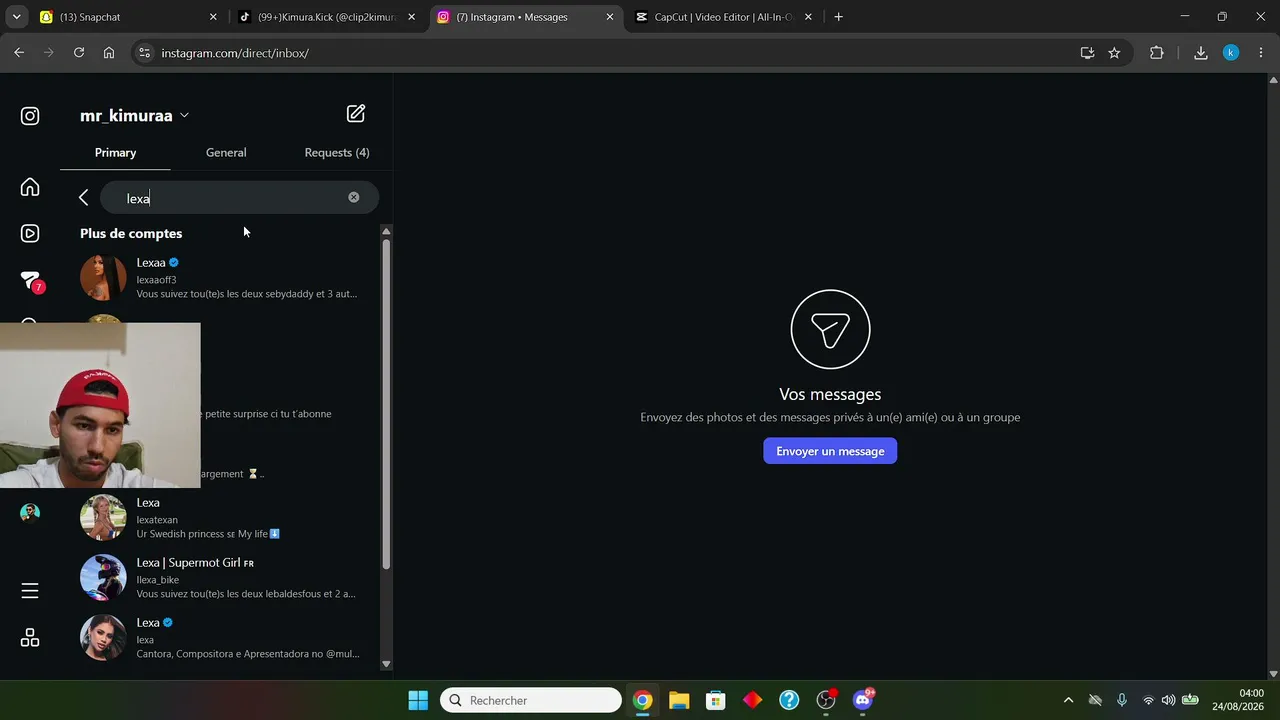
Task: Open the hamburger More menu
Action: click(x=30, y=591)
